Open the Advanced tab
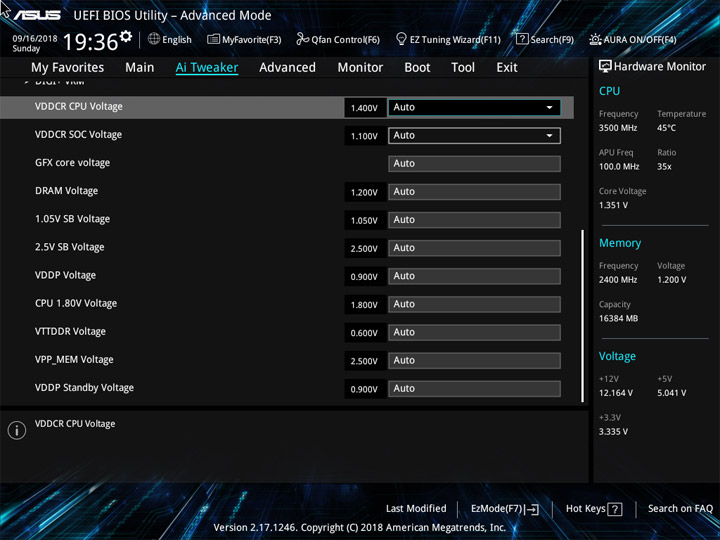 287,68
